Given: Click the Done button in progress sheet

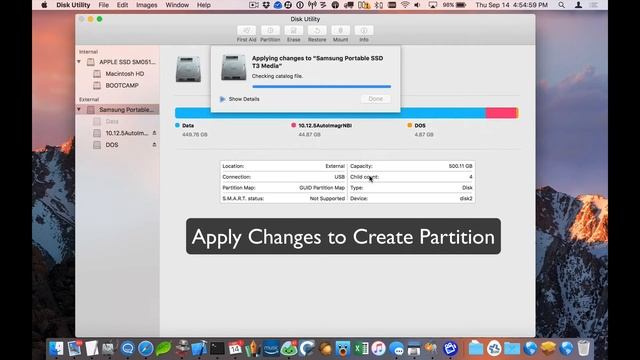Looking at the screenshot, I should pos(376,99).
